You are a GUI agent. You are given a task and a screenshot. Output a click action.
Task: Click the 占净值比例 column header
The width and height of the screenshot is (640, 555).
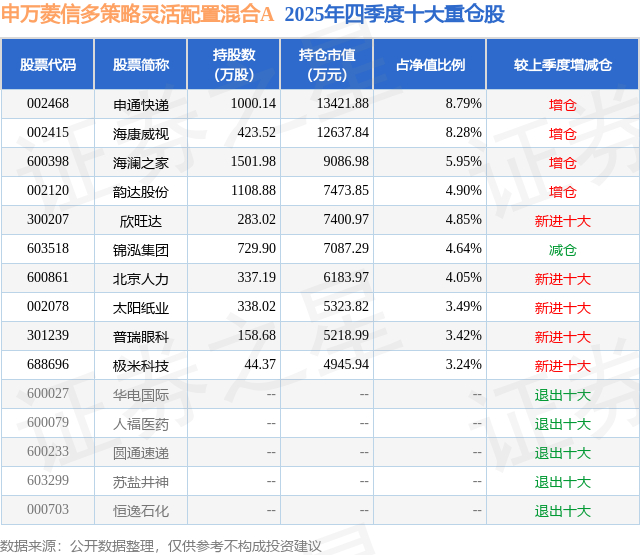(430, 64)
